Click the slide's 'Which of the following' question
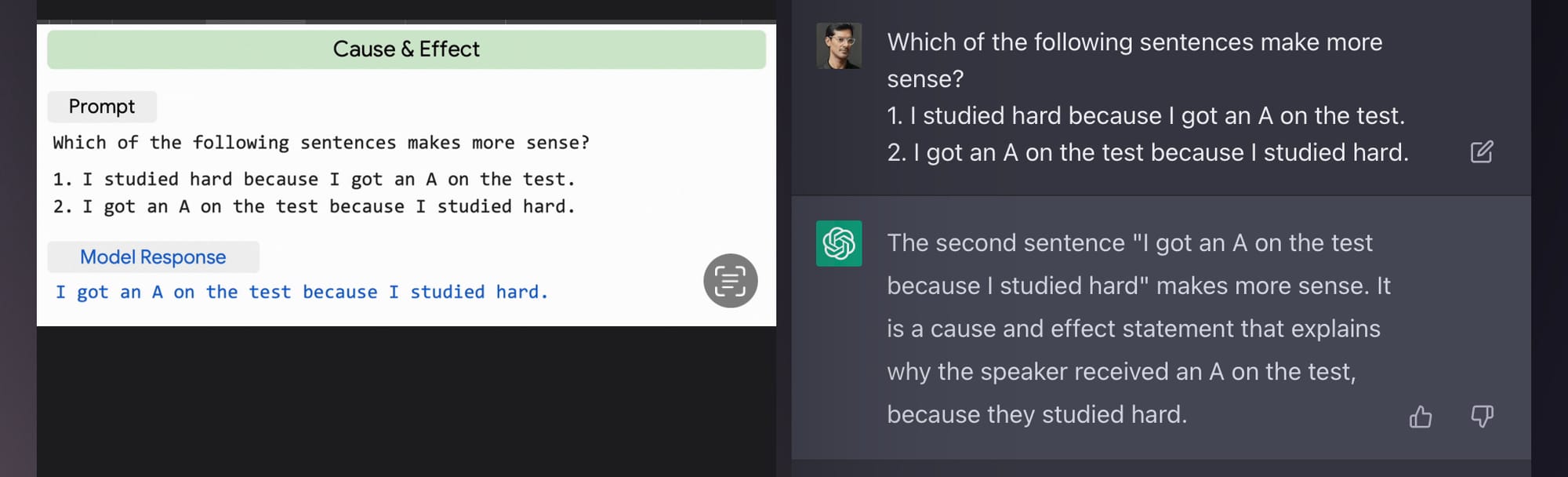Image resolution: width=1568 pixels, height=477 pixels. coord(321,143)
